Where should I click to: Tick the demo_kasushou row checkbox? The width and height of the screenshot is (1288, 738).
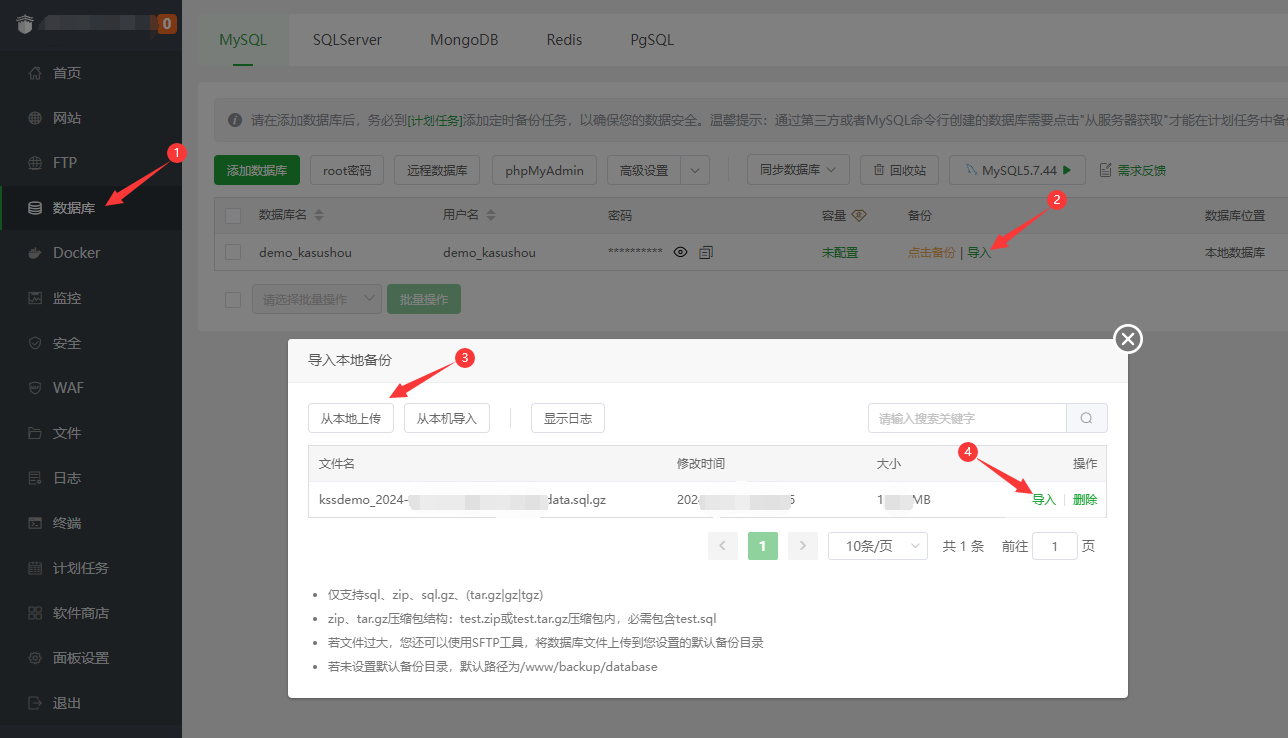click(233, 253)
